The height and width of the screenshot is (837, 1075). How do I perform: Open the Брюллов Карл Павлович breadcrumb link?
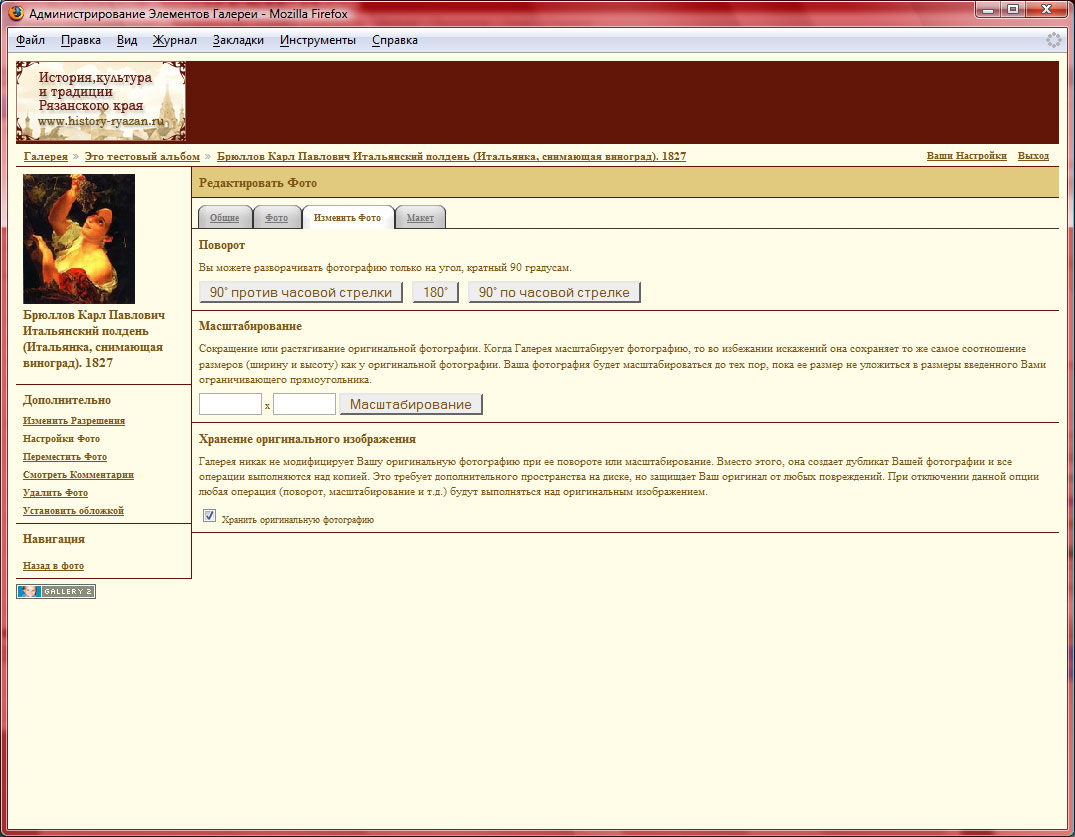pyautogui.click(x=451, y=156)
